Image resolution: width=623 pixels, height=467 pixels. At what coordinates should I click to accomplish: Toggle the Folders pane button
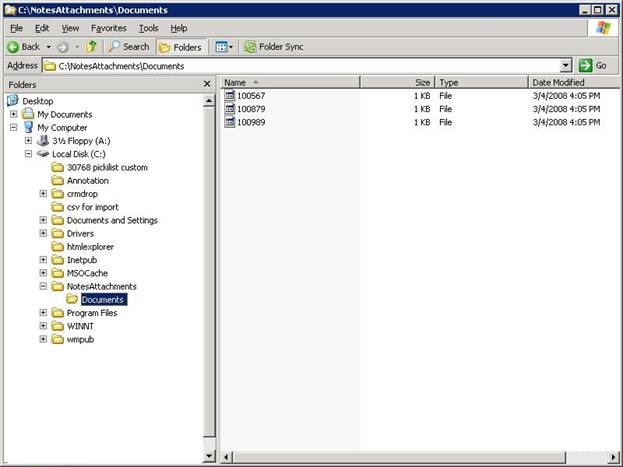tap(181, 47)
